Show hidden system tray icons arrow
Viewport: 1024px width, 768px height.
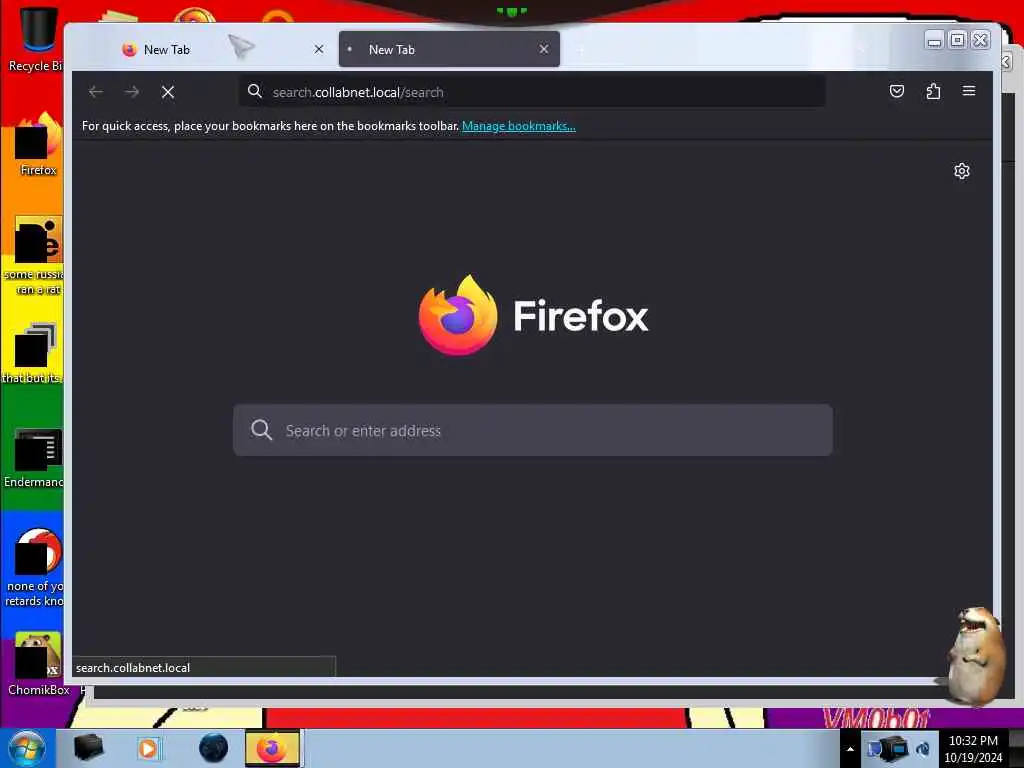850,749
